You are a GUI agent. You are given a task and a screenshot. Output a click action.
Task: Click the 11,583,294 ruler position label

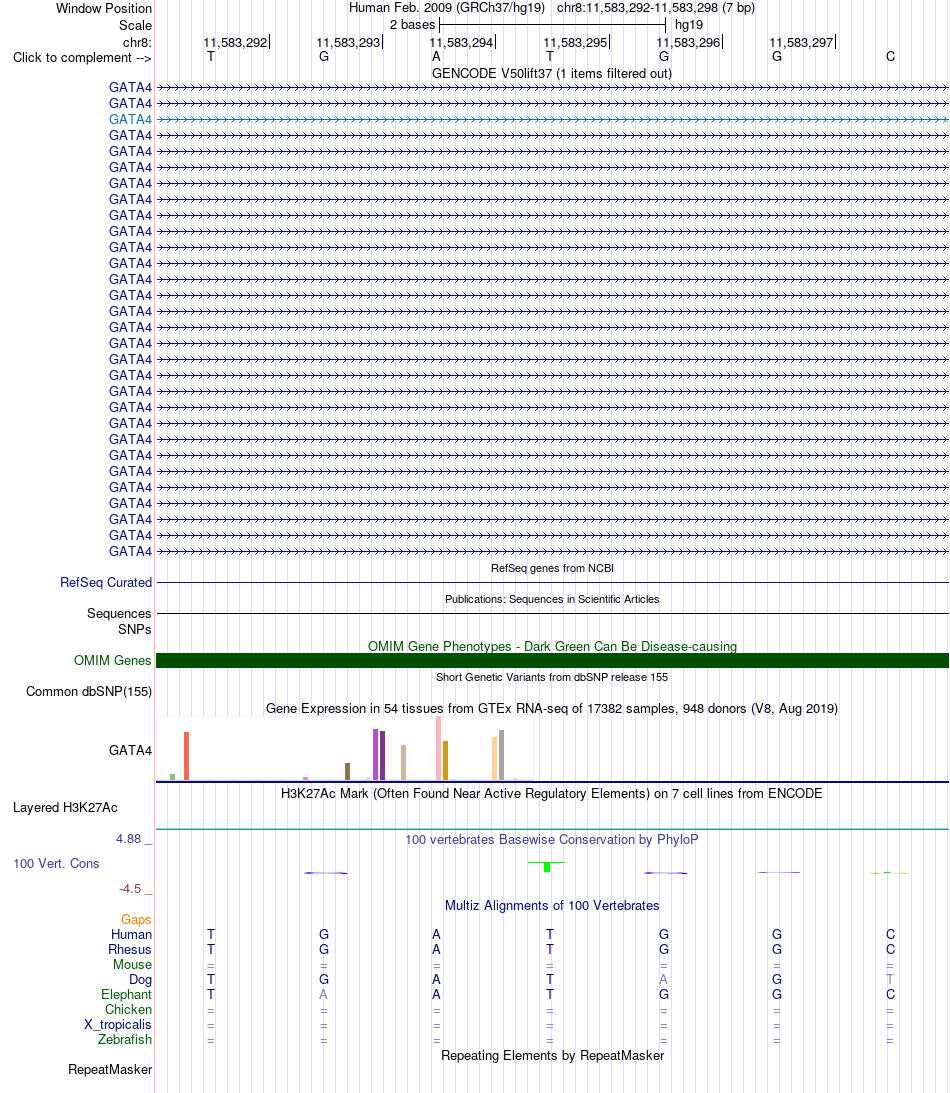(461, 43)
